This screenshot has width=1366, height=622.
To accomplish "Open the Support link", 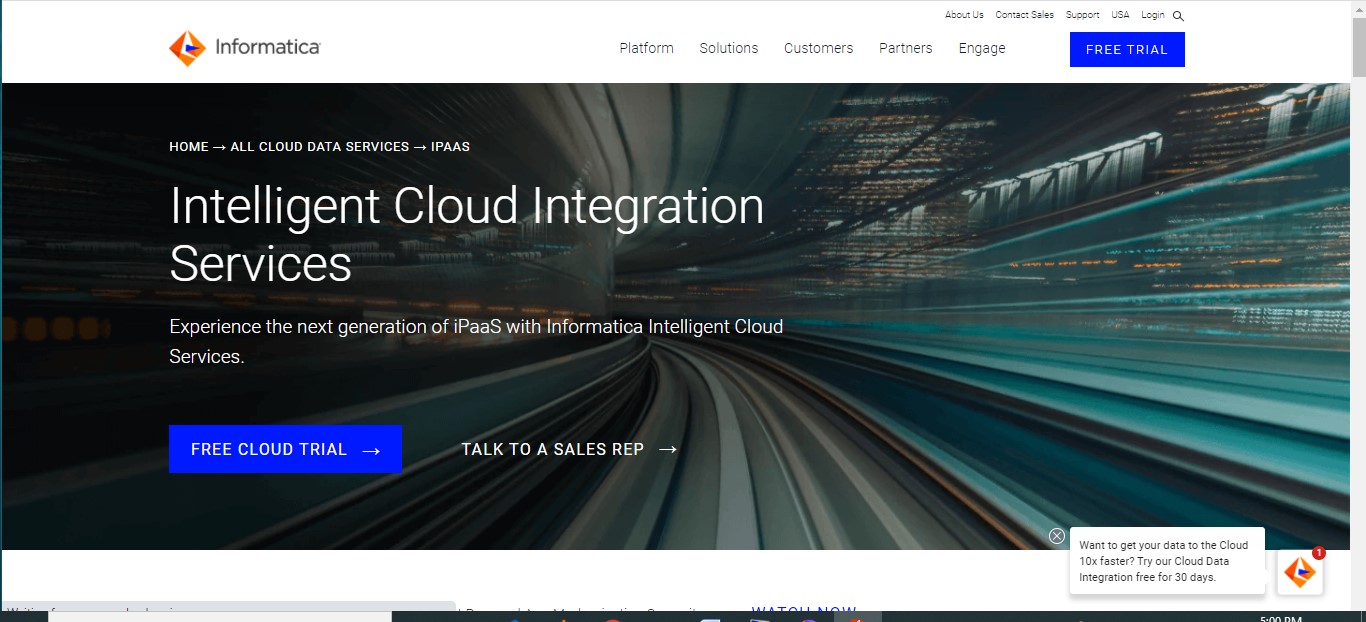I will [1082, 15].
